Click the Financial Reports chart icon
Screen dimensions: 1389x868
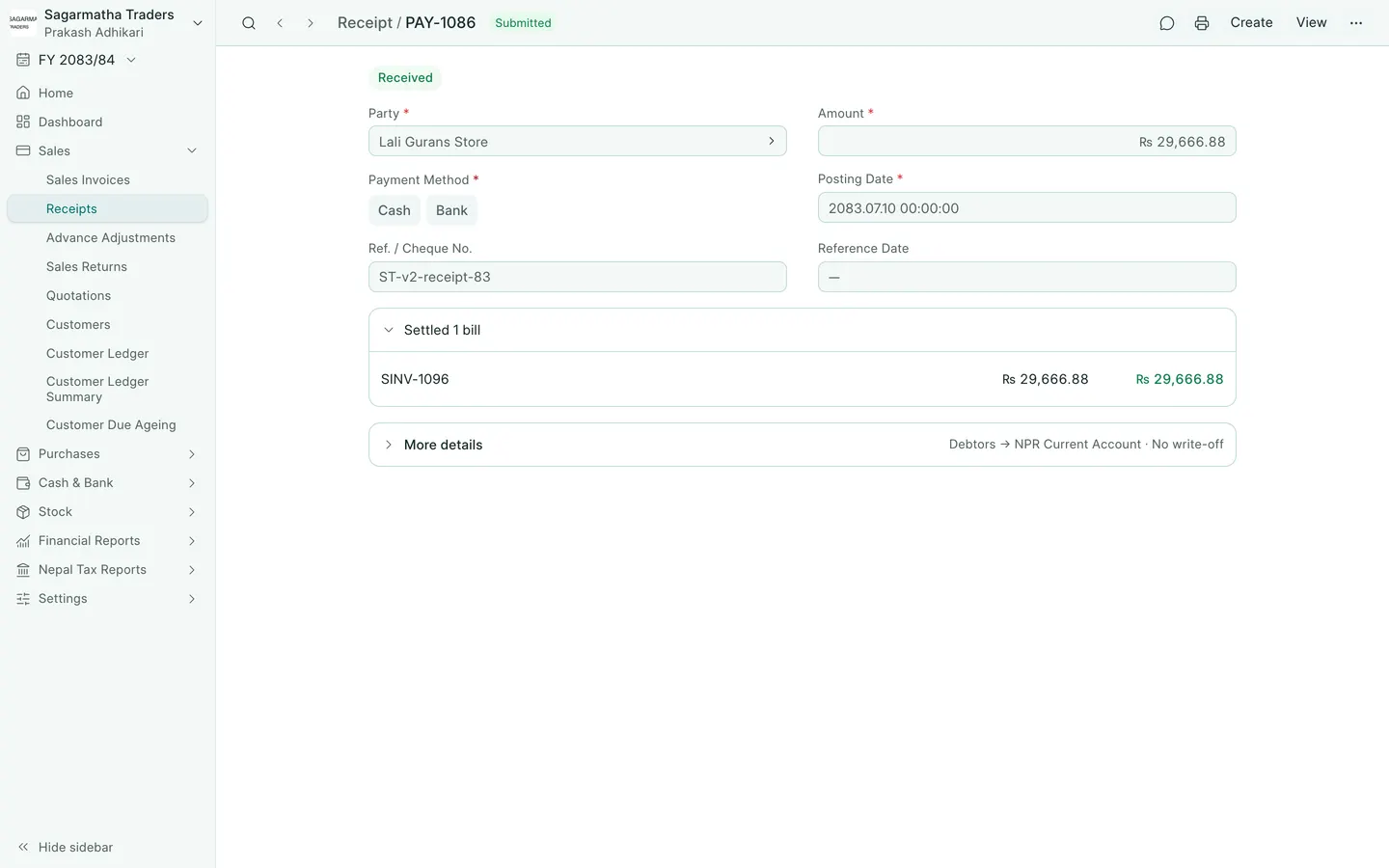click(x=23, y=541)
